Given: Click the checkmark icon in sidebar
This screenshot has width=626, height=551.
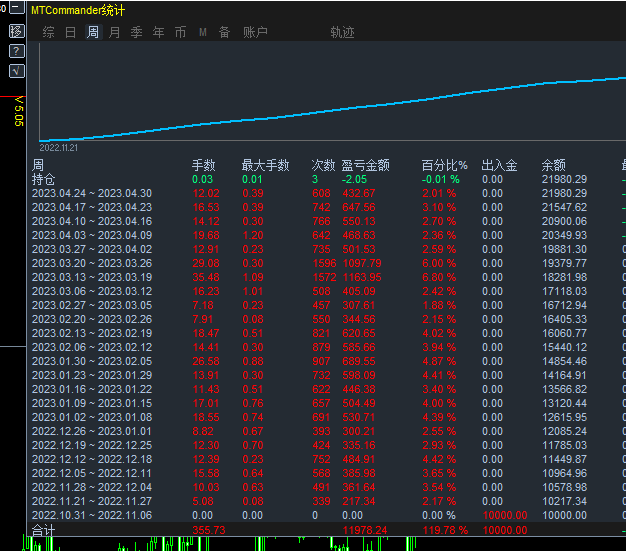Looking at the screenshot, I should click(17, 71).
